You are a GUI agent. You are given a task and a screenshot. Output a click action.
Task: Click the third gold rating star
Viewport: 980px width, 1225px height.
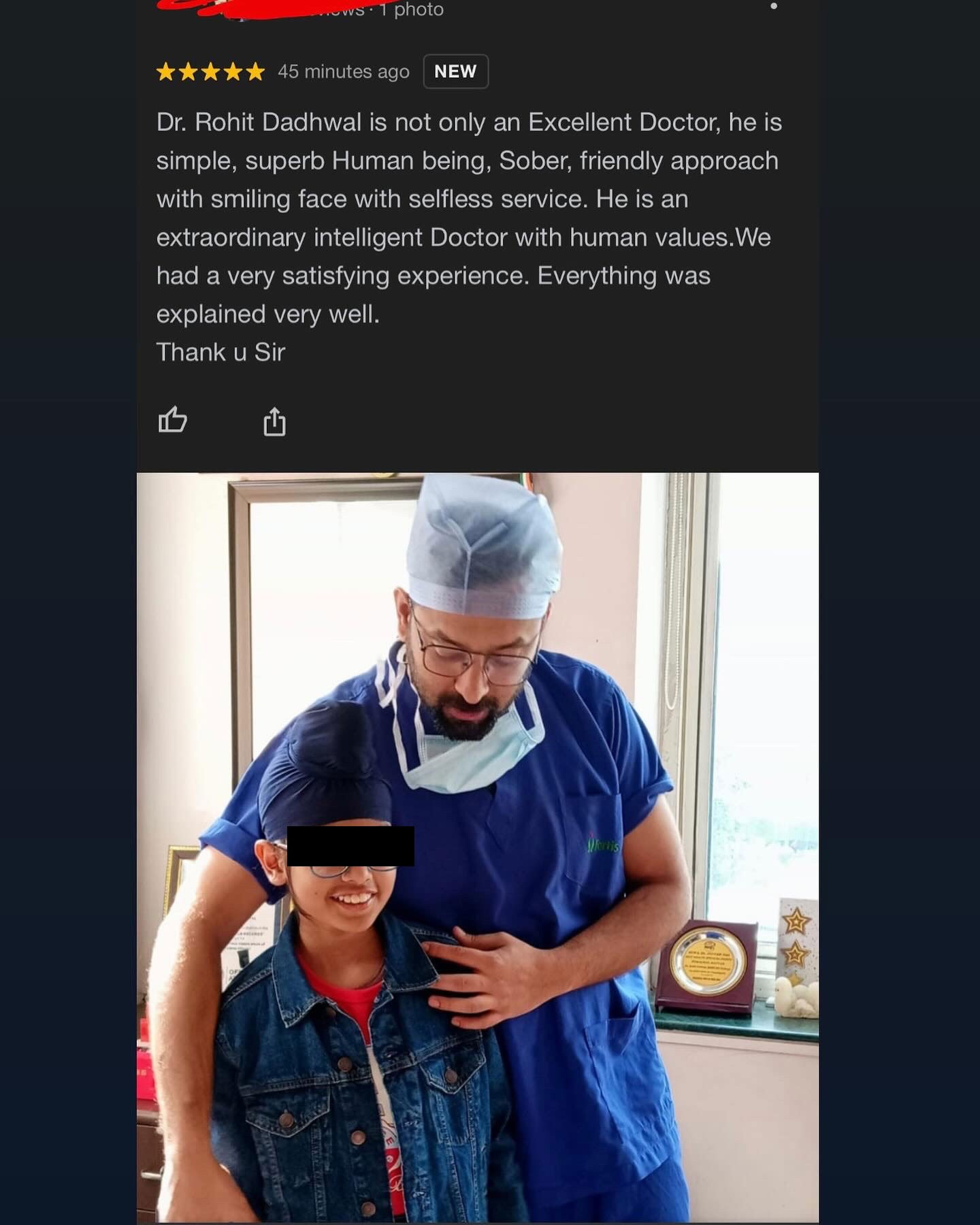tap(211, 71)
